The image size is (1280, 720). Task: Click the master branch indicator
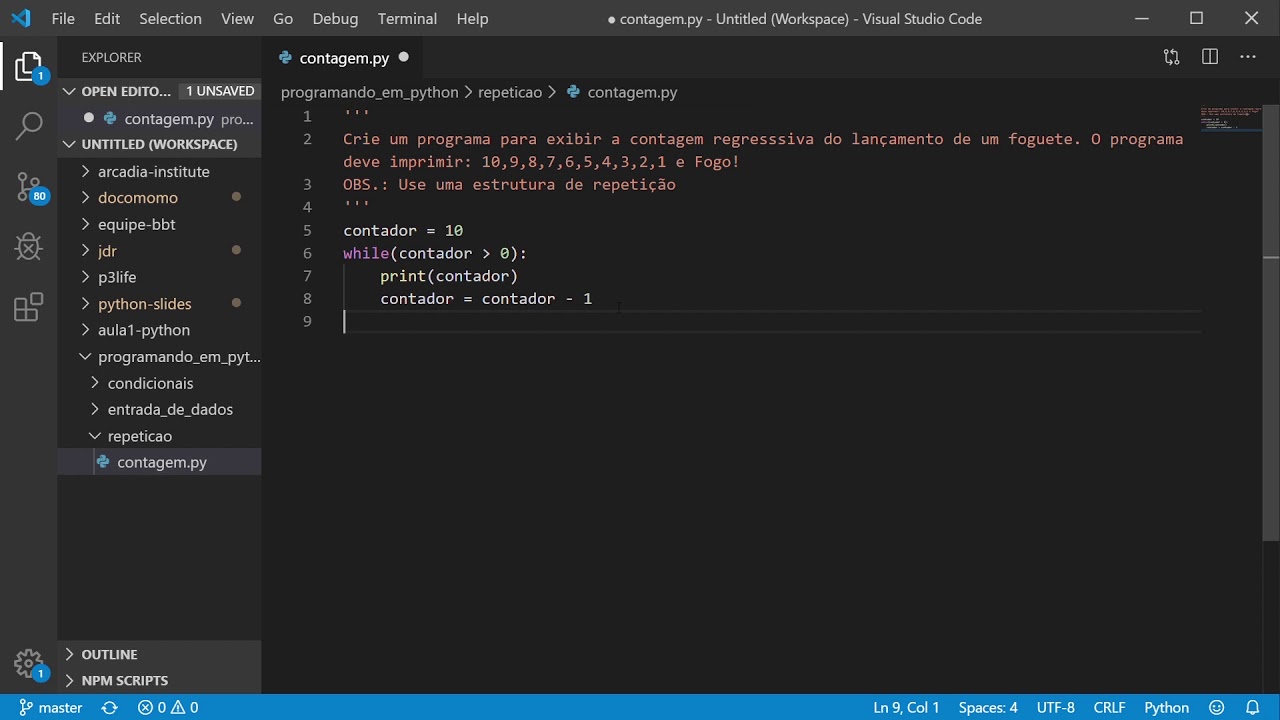click(51, 707)
